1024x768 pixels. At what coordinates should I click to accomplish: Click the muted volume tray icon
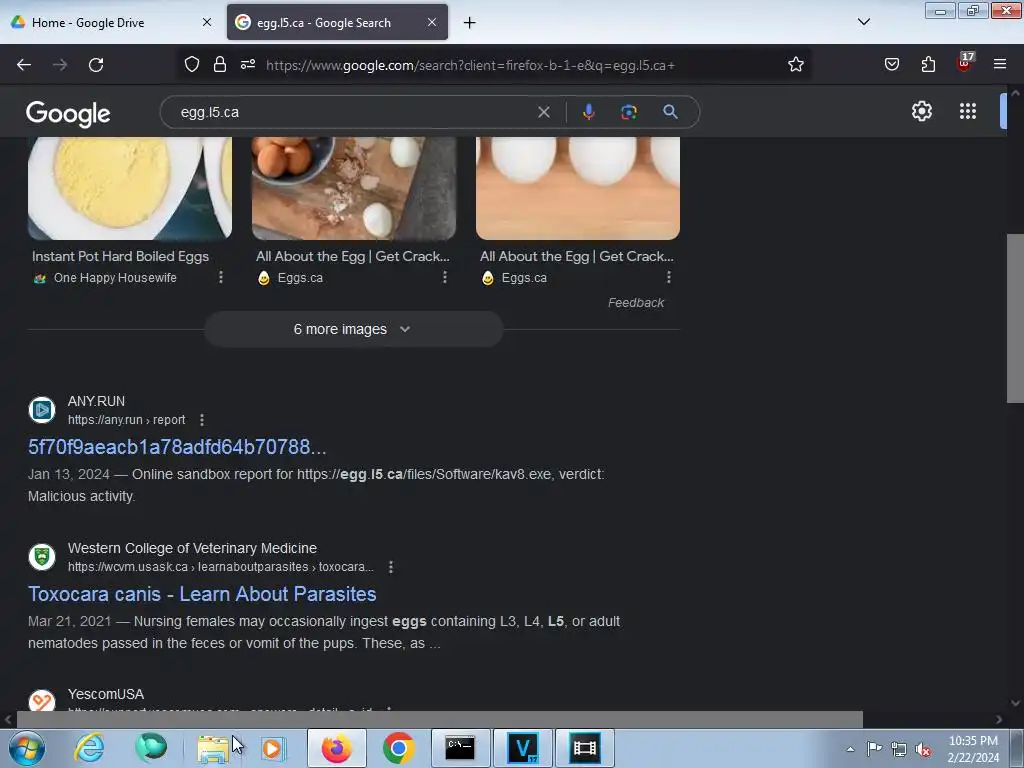[x=923, y=749]
